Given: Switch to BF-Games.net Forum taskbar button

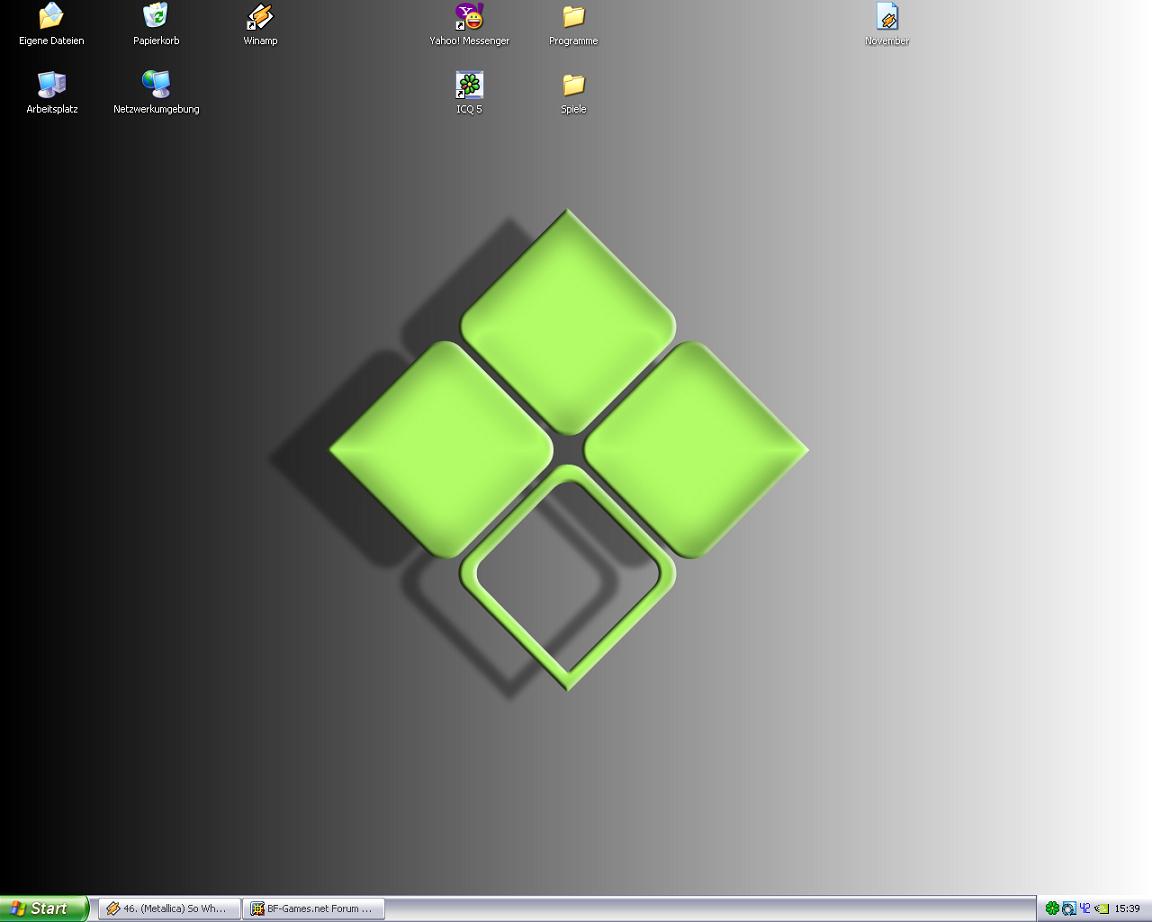Looking at the screenshot, I should pos(314,909).
